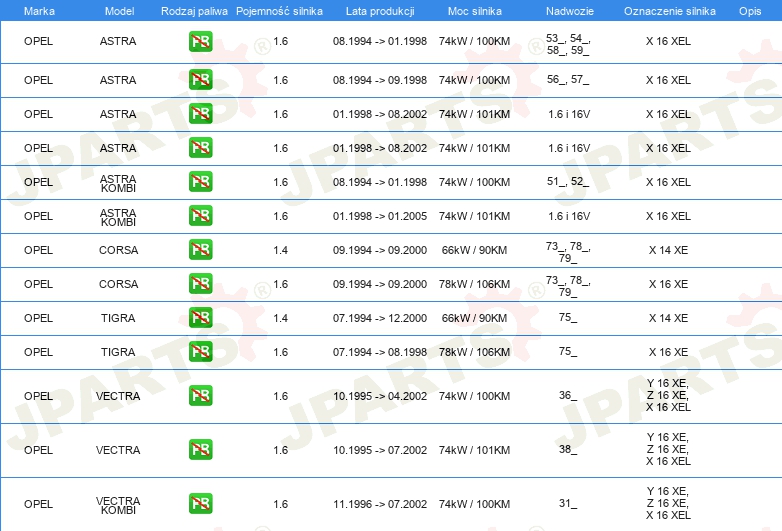Select the date range 07.1994 -> 08.1998

point(380,352)
